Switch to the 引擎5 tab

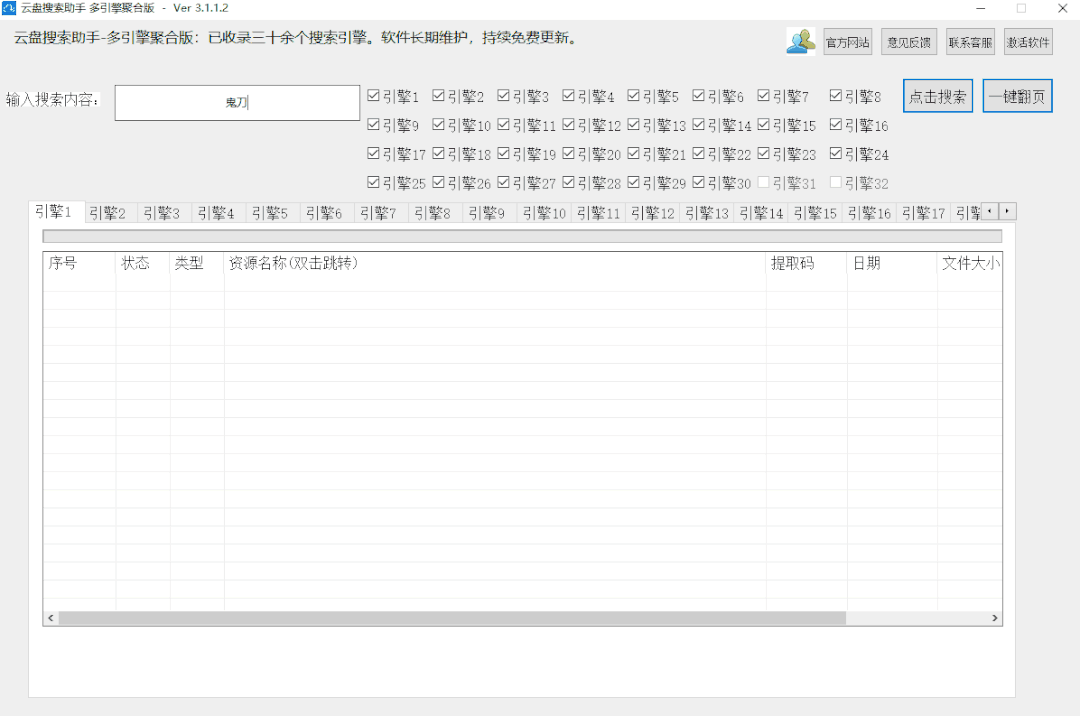click(269, 213)
